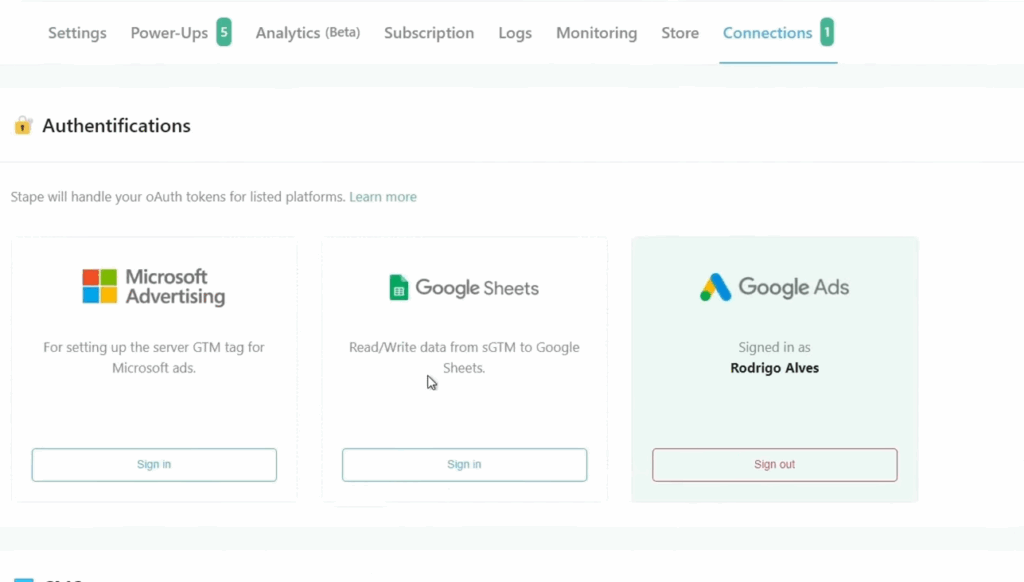Click the Google Sheets logo
Screen dimensions: 1024x582
(464, 288)
